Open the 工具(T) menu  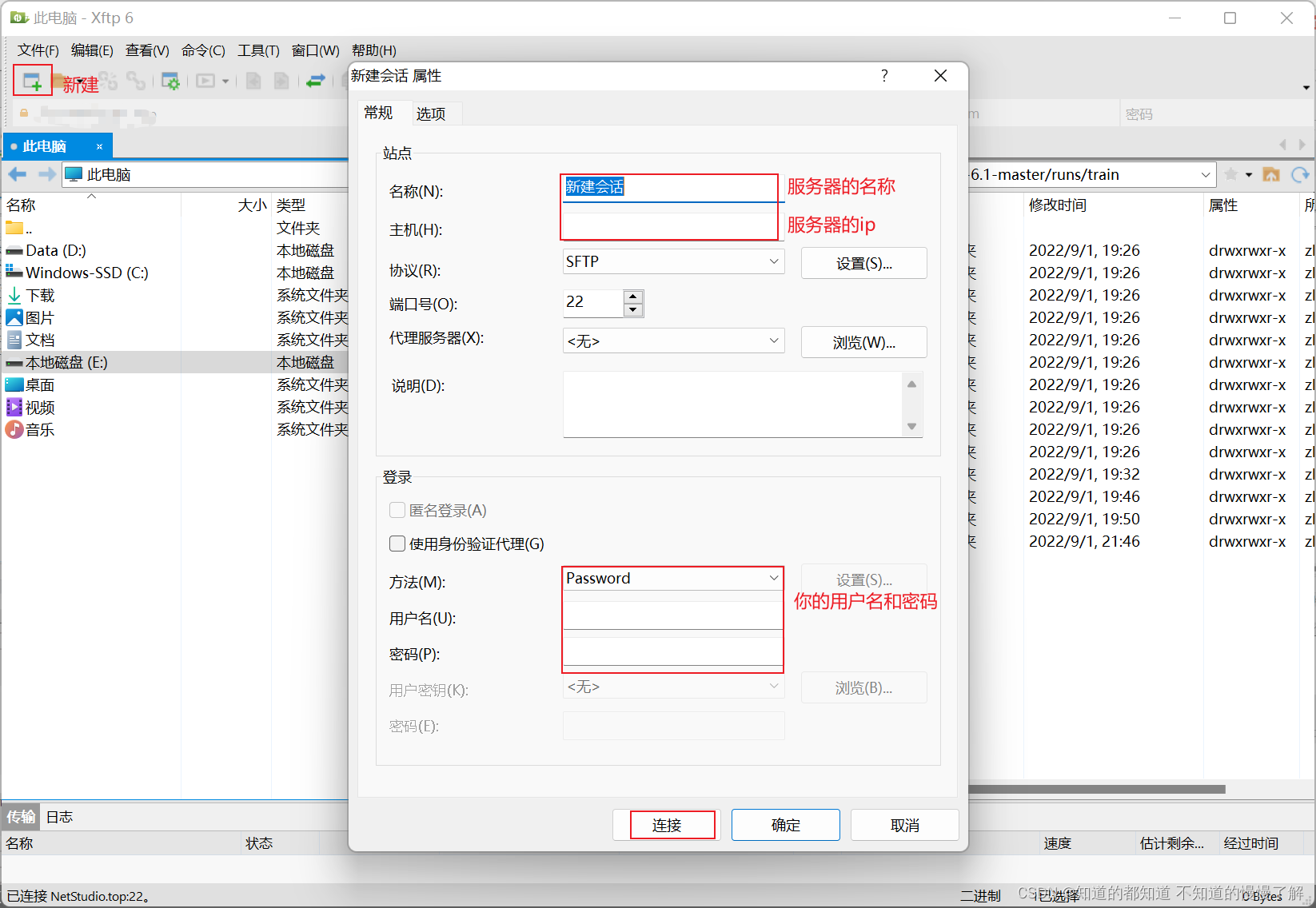[258, 50]
